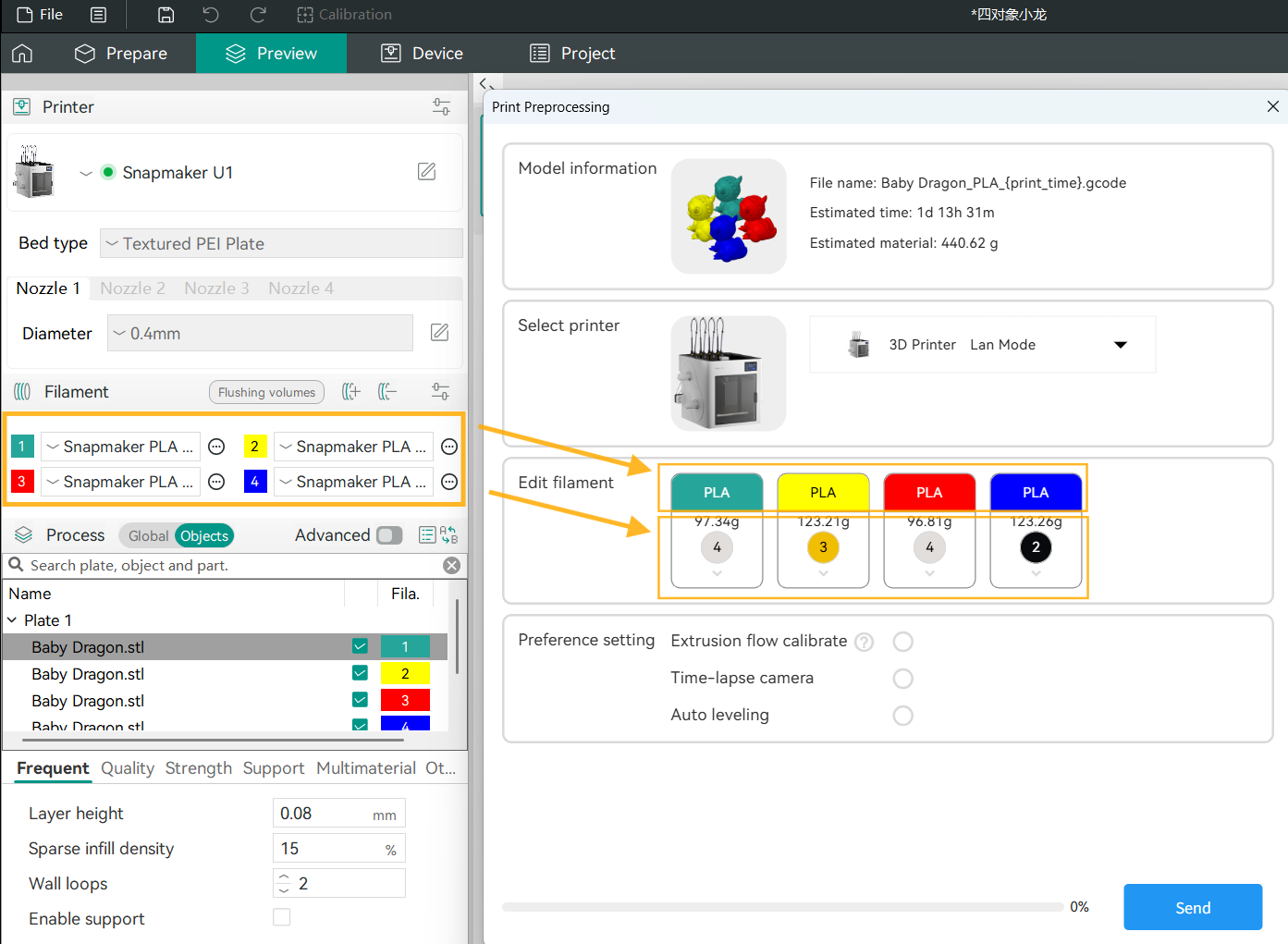1288x944 pixels.
Task: Open the nozzle Diameter dropdown
Action: 259,332
